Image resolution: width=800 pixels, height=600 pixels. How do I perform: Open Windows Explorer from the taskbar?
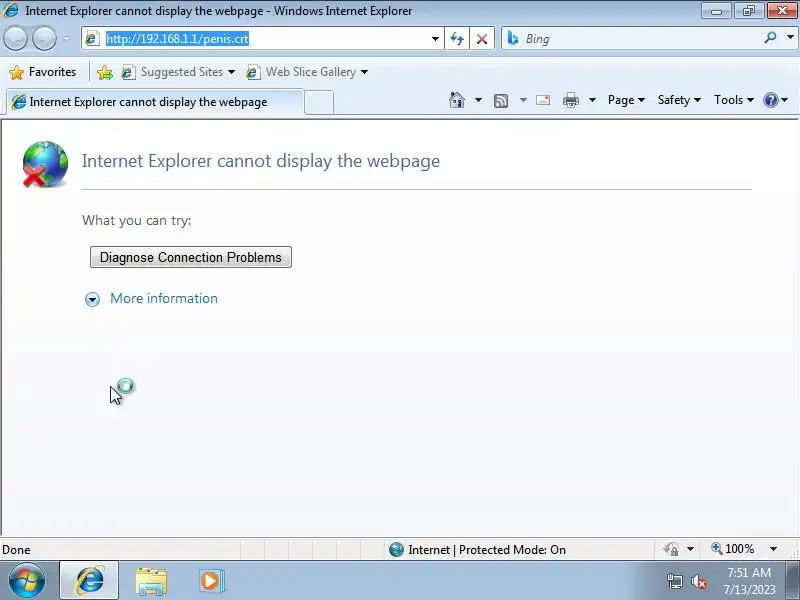(x=151, y=581)
